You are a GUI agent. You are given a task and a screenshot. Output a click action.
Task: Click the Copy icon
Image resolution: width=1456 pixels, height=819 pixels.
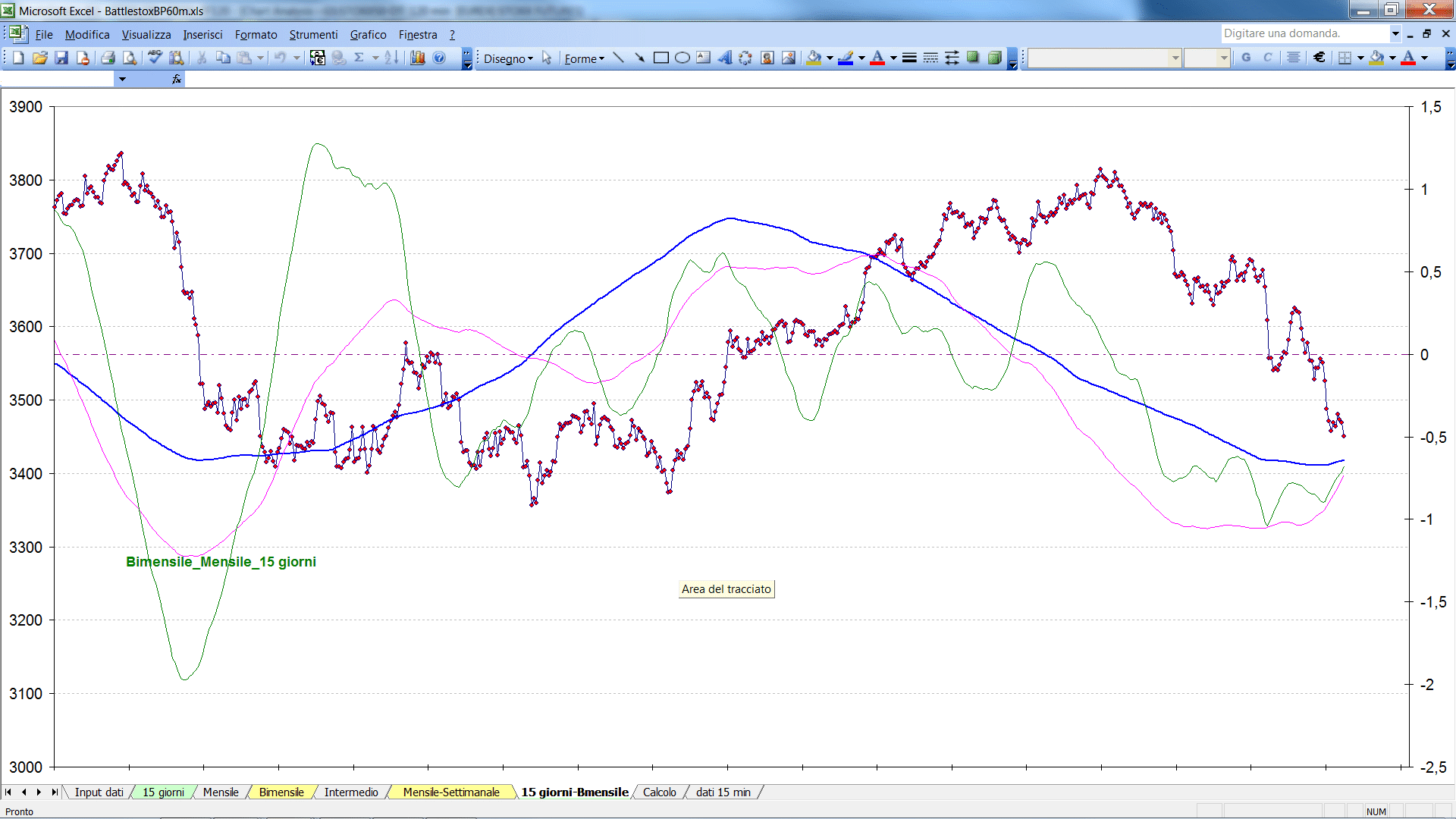point(223,58)
